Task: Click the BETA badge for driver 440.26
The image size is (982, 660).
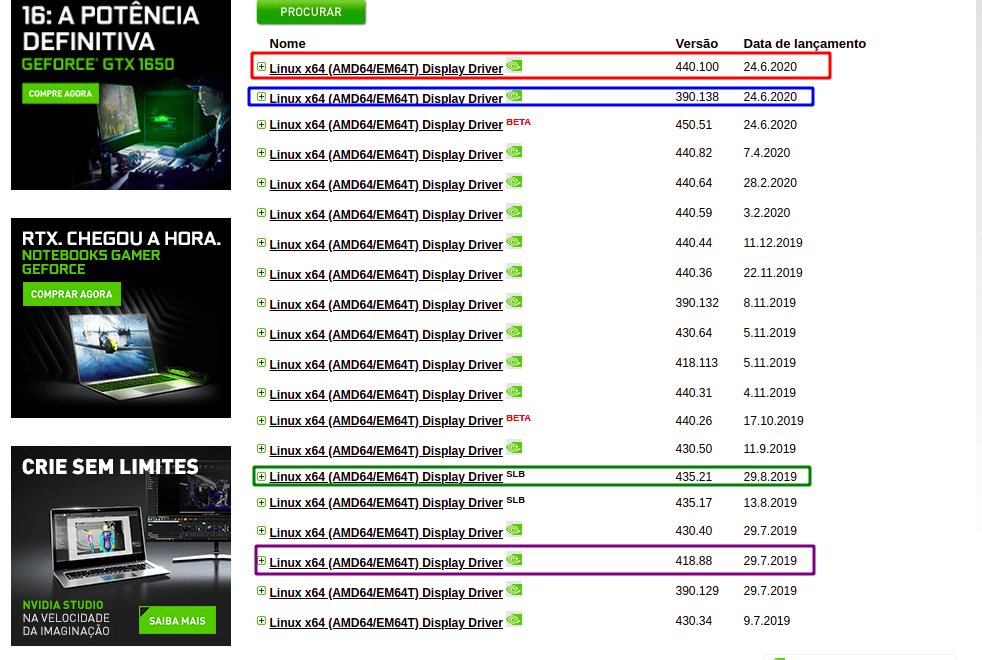Action: [518, 418]
